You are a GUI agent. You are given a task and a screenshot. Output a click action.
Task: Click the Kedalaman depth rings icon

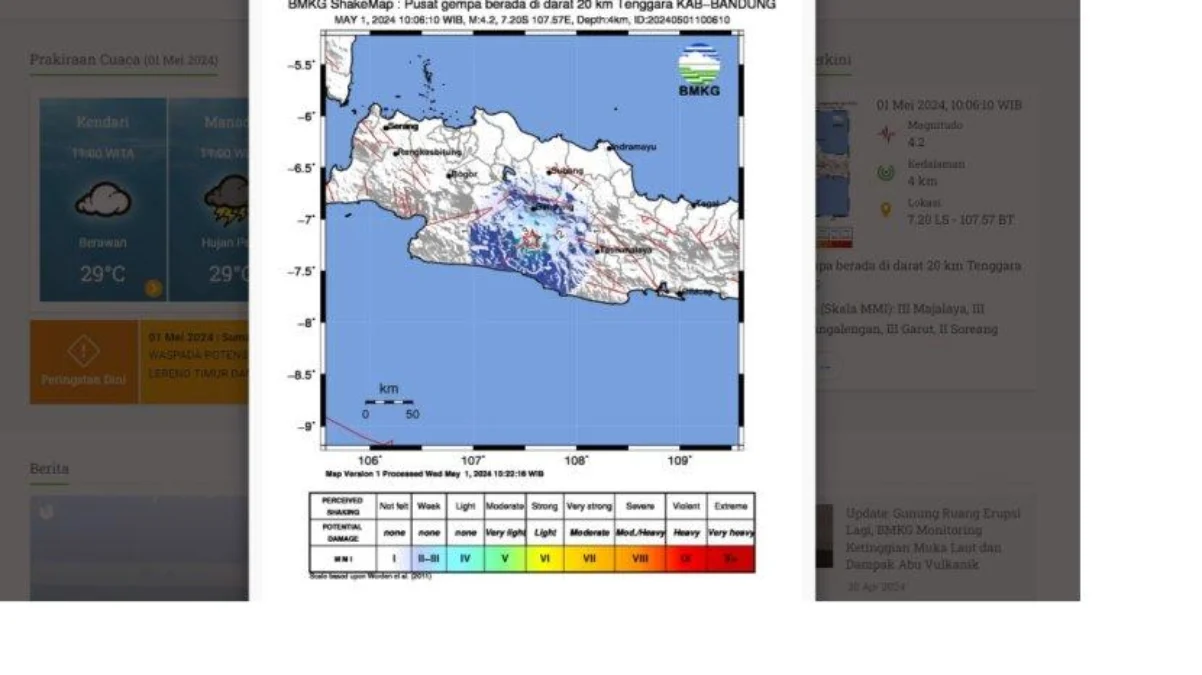pyautogui.click(x=885, y=173)
